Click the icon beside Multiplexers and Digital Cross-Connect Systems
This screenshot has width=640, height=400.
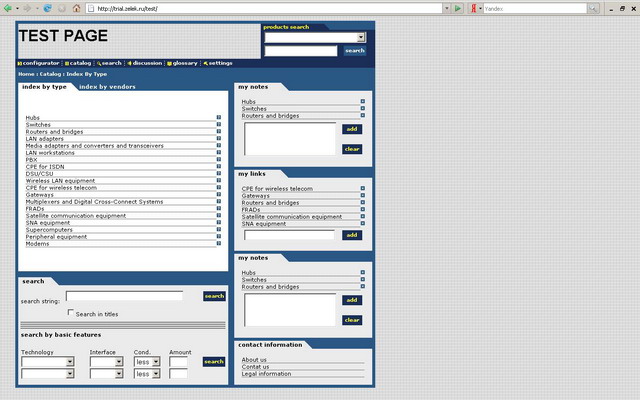219,201
